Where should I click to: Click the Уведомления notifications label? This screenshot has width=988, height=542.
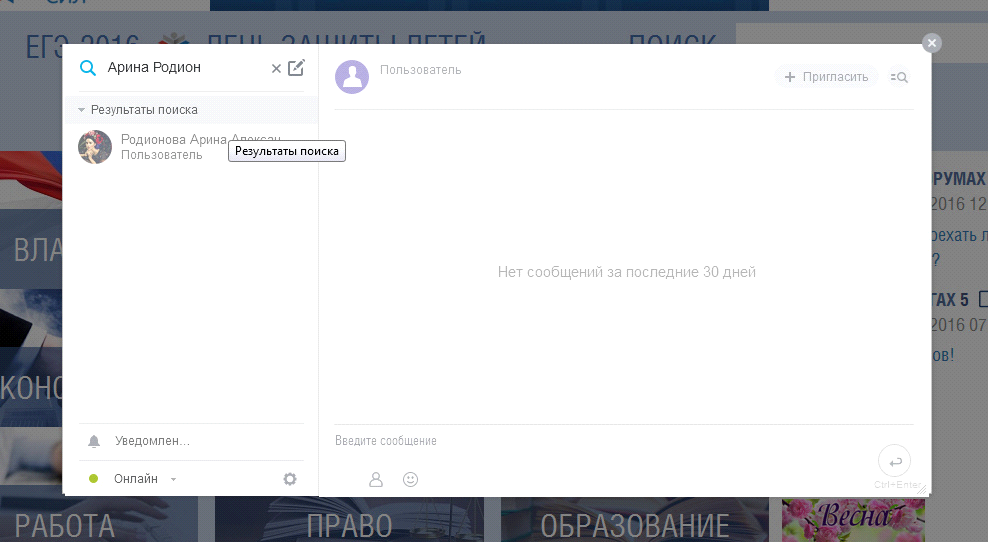[x=152, y=441]
